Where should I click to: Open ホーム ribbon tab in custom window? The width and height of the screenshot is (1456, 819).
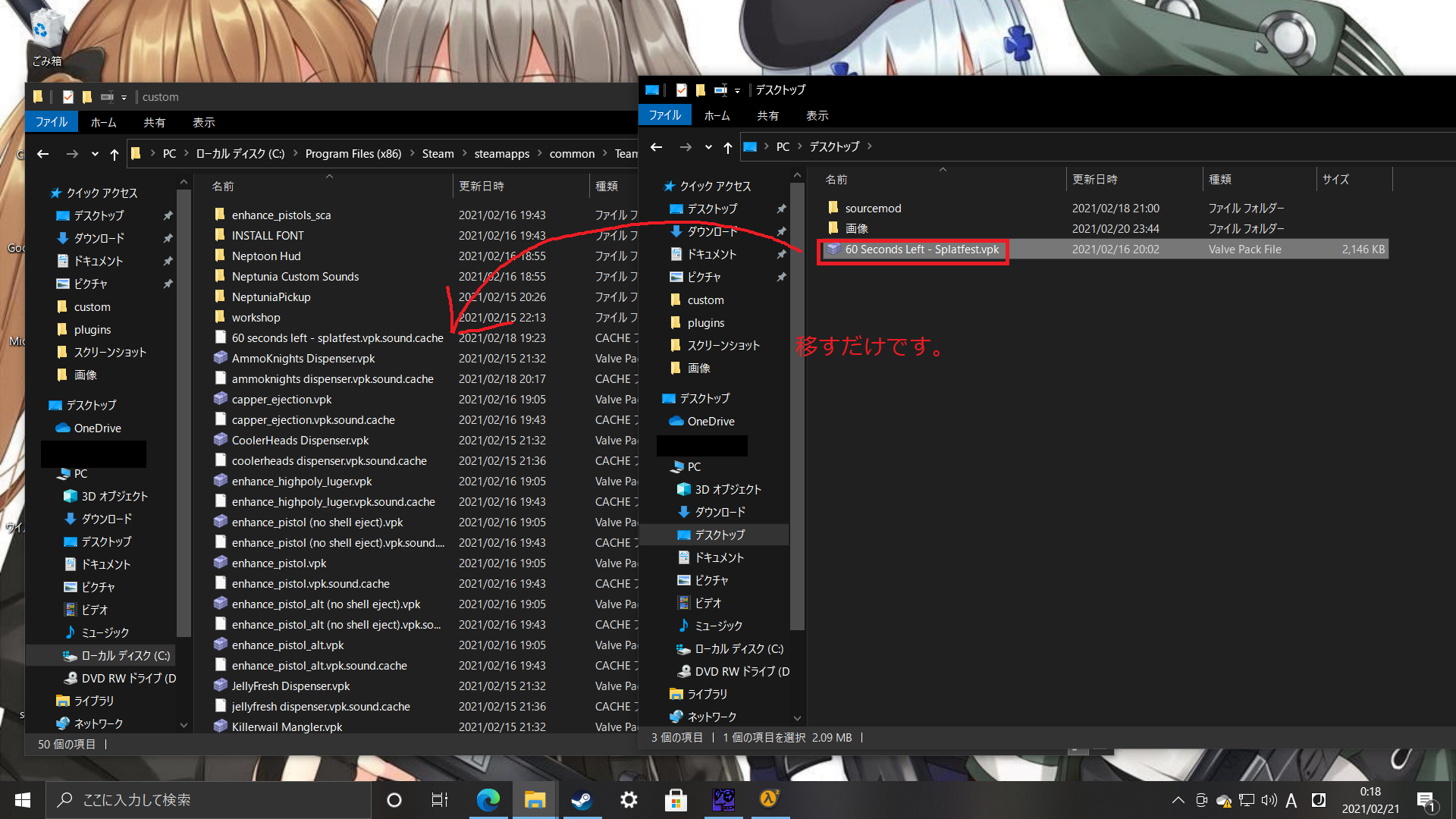pos(104,123)
